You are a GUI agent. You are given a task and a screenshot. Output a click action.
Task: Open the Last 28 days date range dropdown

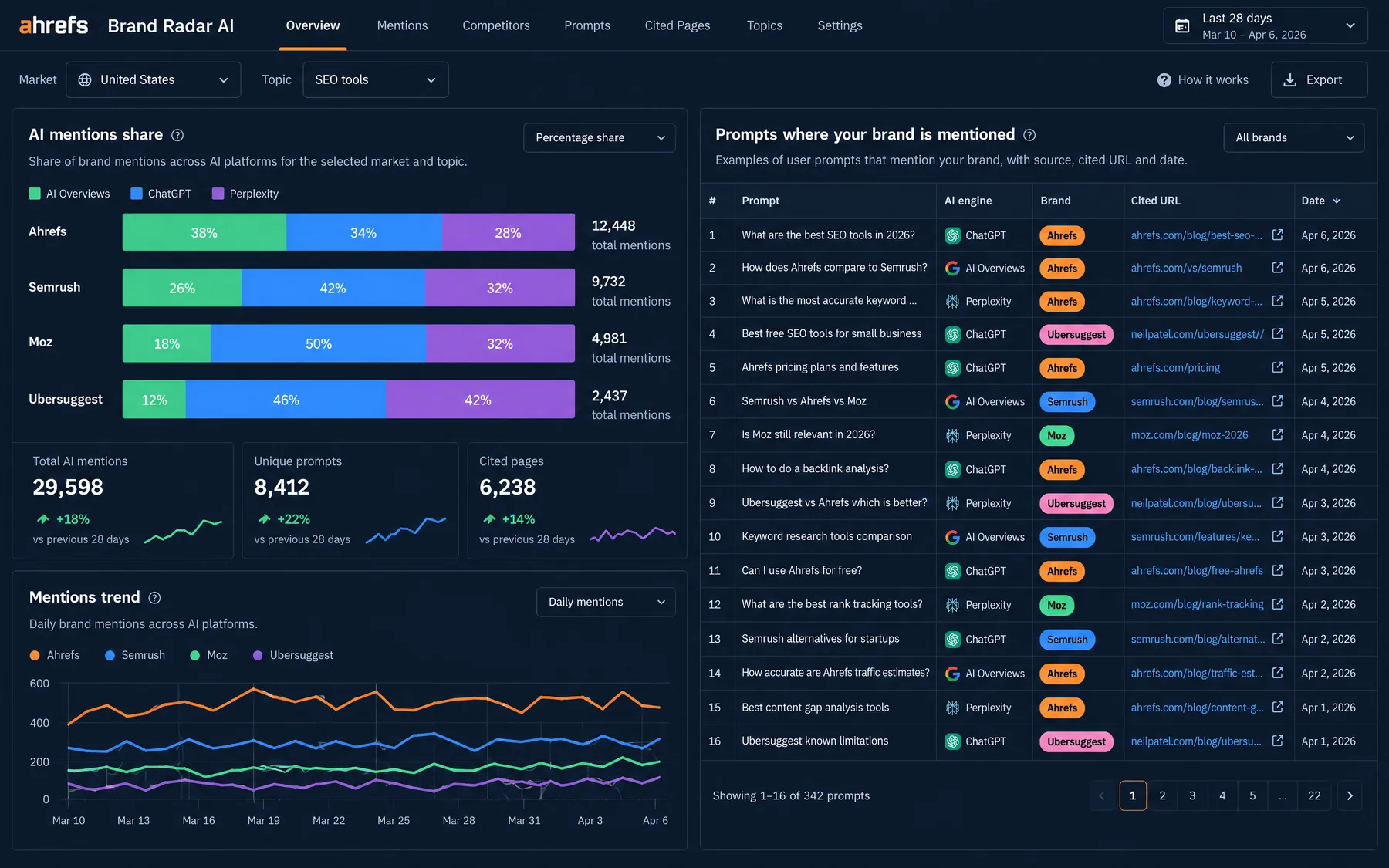1266,25
